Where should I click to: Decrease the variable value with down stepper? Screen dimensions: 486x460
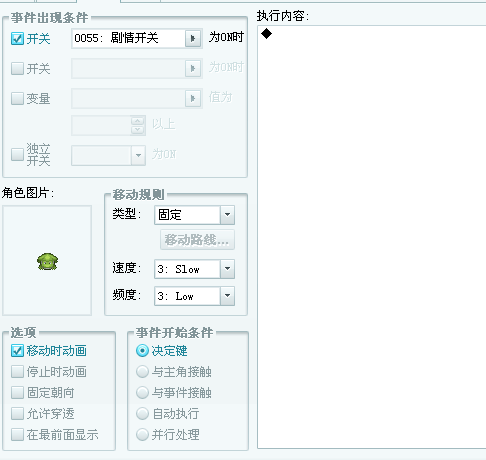pyautogui.click(x=138, y=130)
